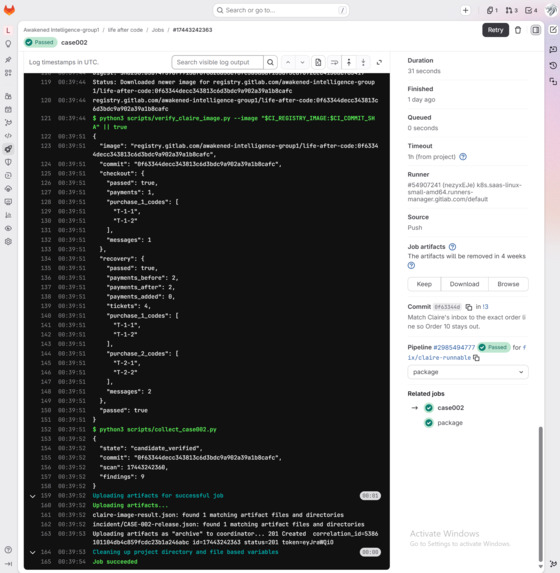This screenshot has width=560, height=573.
Task: Retry the case002 job
Action: click(495, 30)
